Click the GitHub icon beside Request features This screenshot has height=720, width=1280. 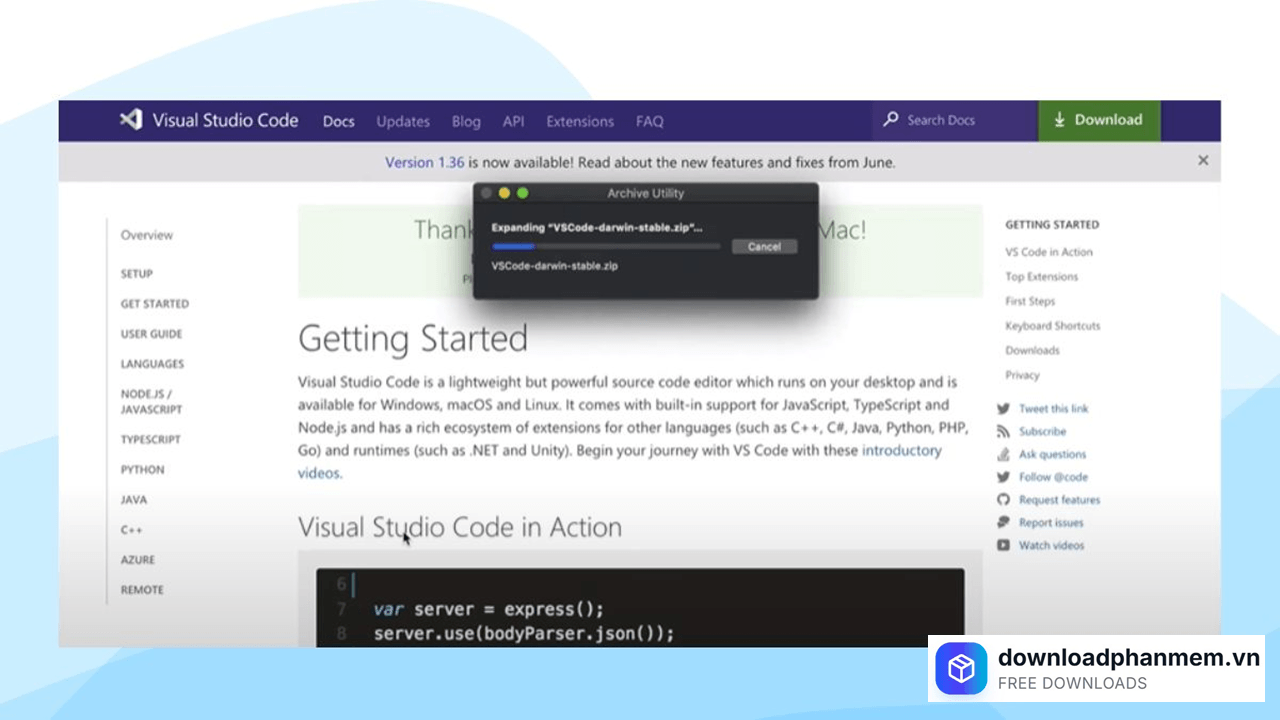[x=1003, y=500]
